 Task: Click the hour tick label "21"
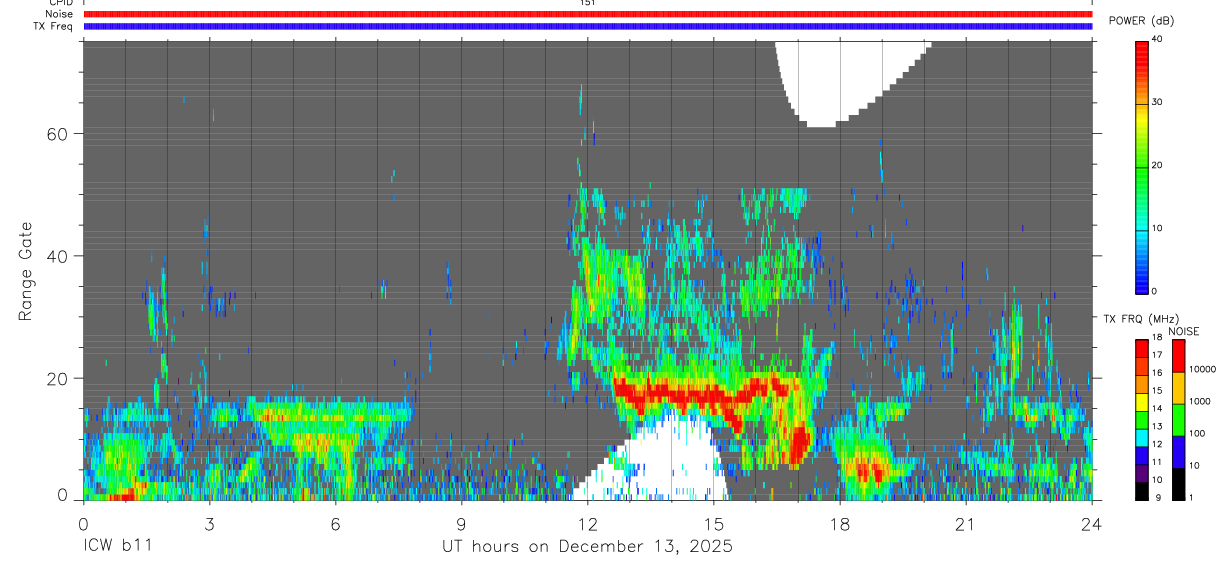pos(966,524)
